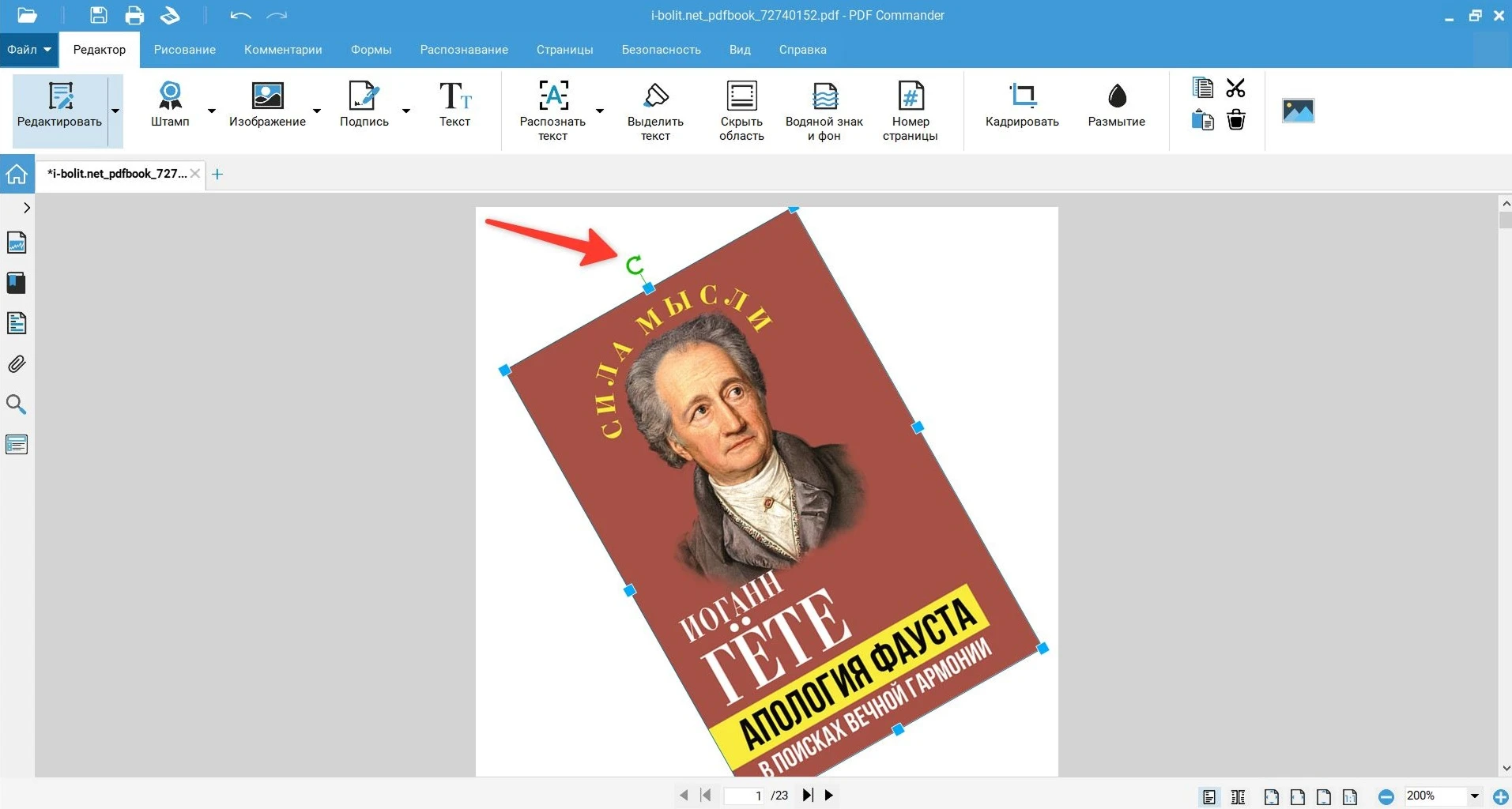Select the Watermark and background tool
This screenshot has height=809, width=1512.
824,111
